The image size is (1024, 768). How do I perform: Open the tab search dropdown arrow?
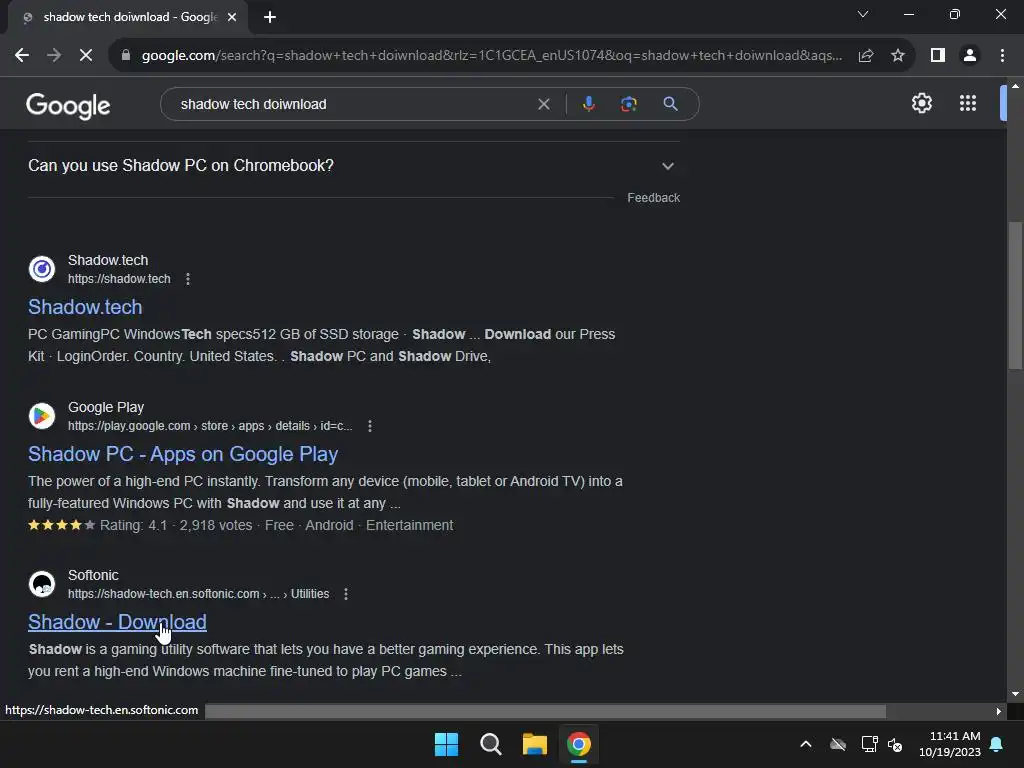[863, 14]
